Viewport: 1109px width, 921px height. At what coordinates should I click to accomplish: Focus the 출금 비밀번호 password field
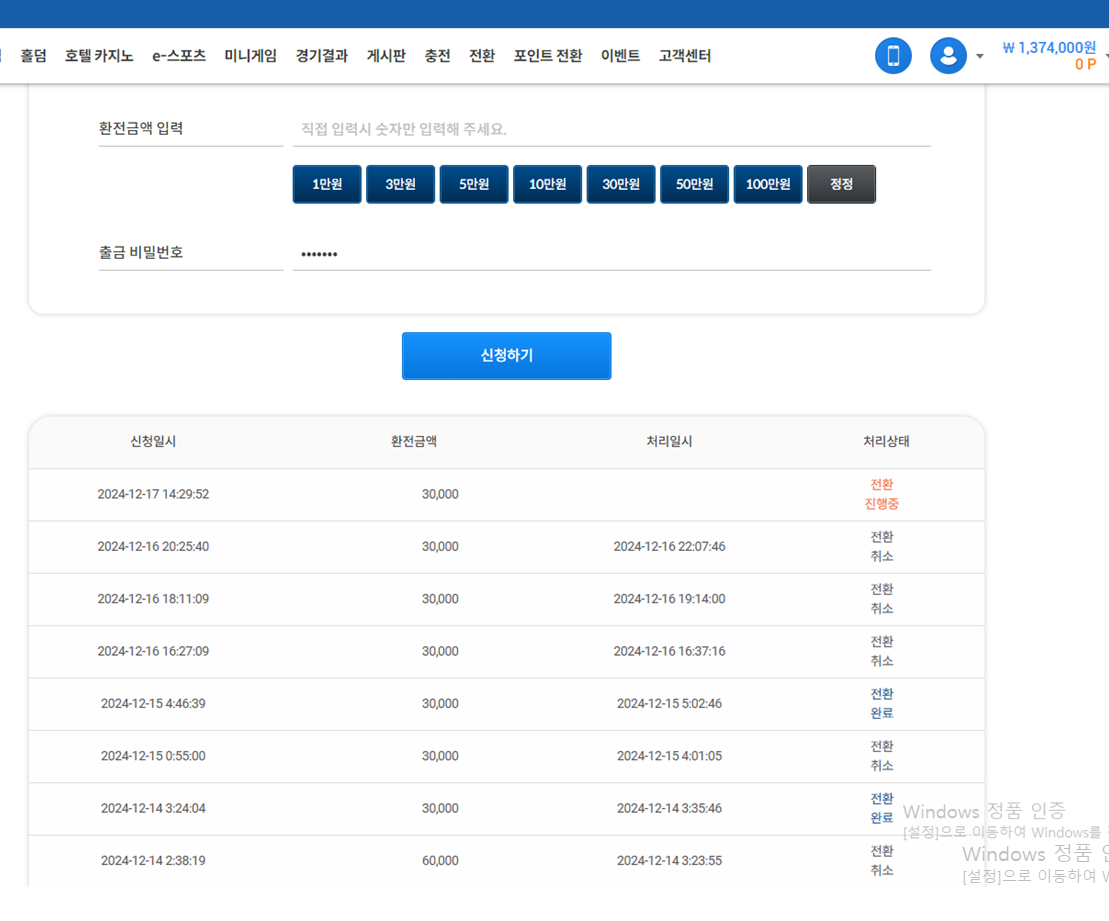click(611, 254)
